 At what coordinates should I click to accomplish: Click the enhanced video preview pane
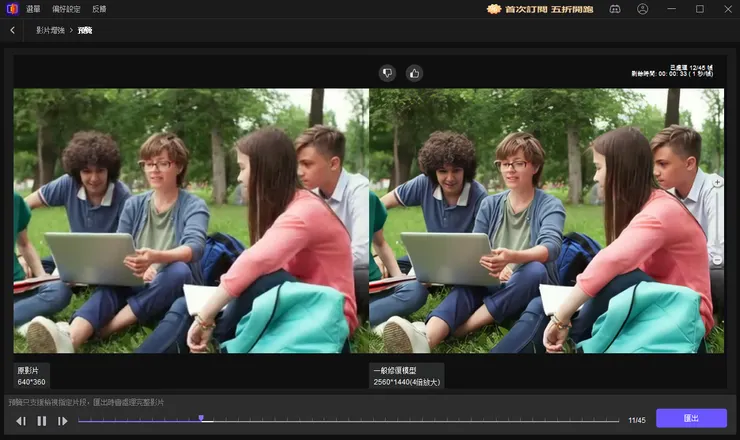[x=546, y=220]
